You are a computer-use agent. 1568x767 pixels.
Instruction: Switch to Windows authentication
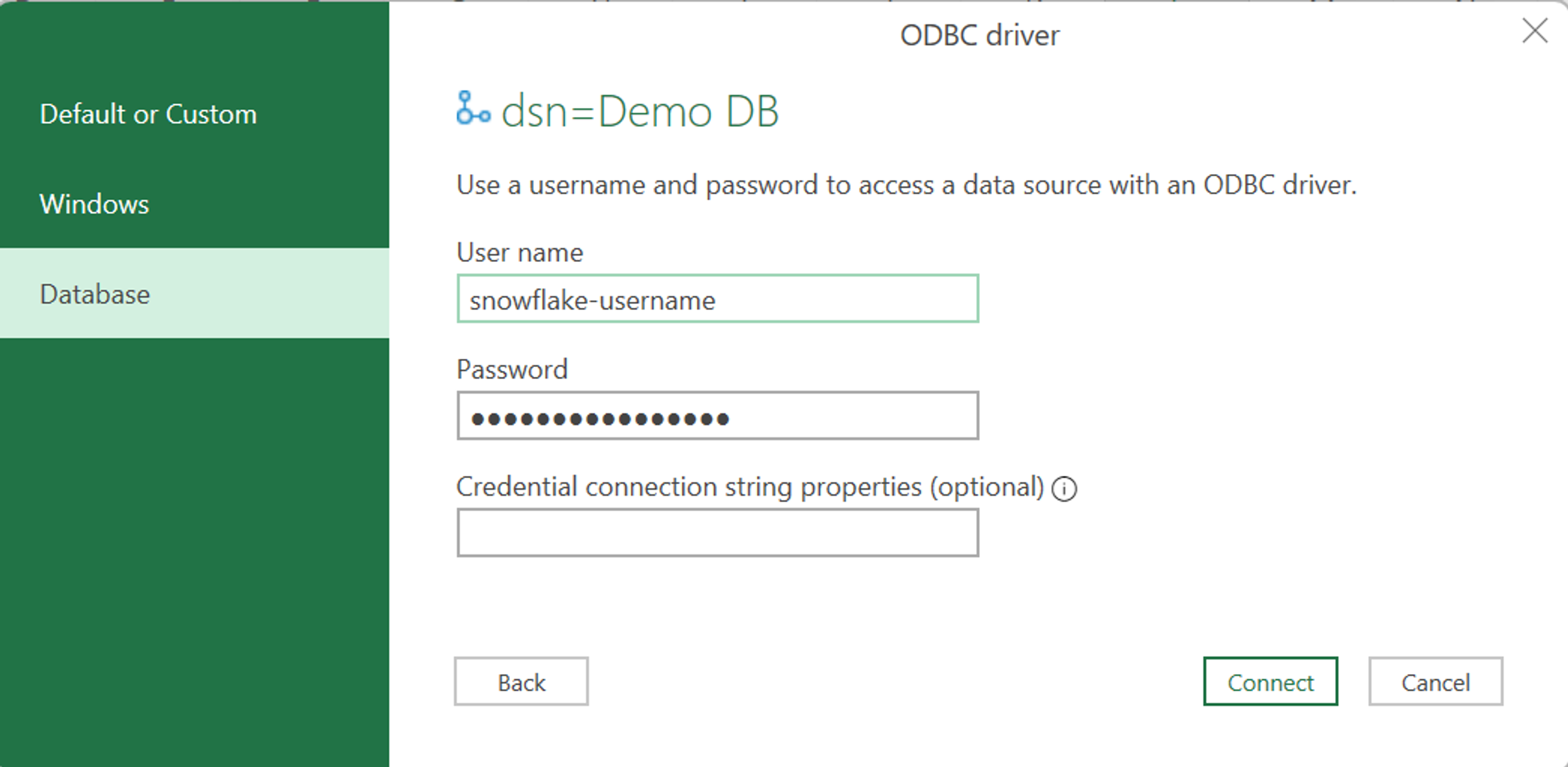[94, 204]
